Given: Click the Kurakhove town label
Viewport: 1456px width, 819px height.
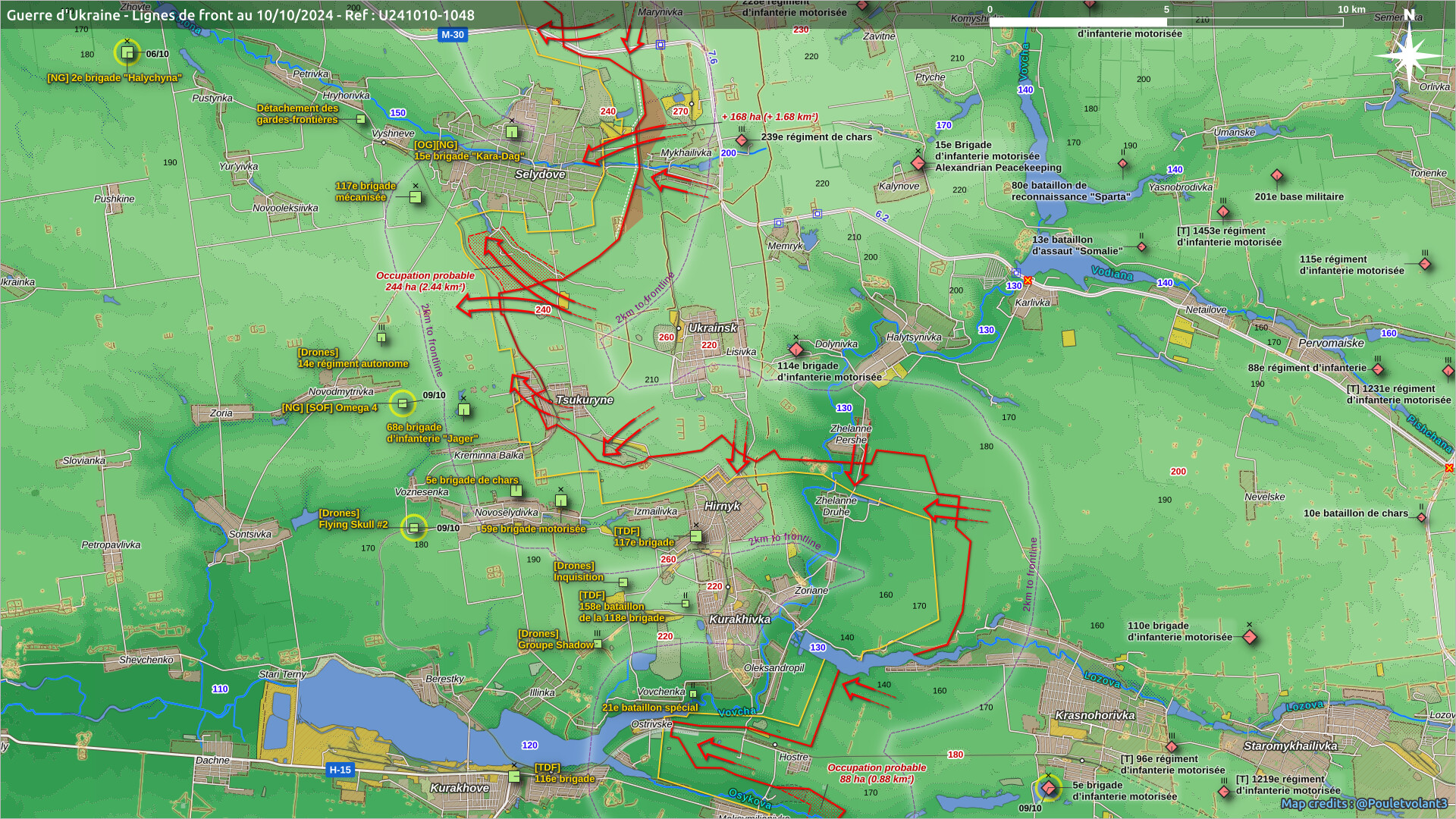Looking at the screenshot, I should click(460, 788).
